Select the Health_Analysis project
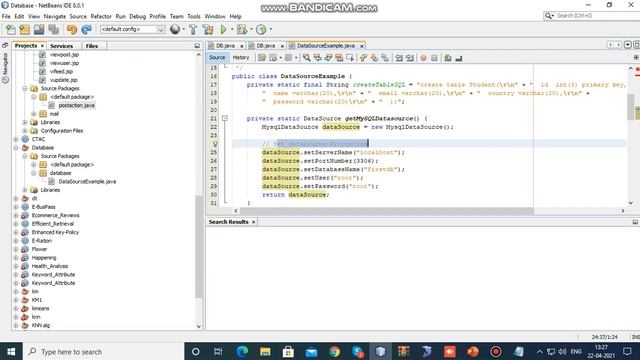640x360 pixels. point(50,266)
